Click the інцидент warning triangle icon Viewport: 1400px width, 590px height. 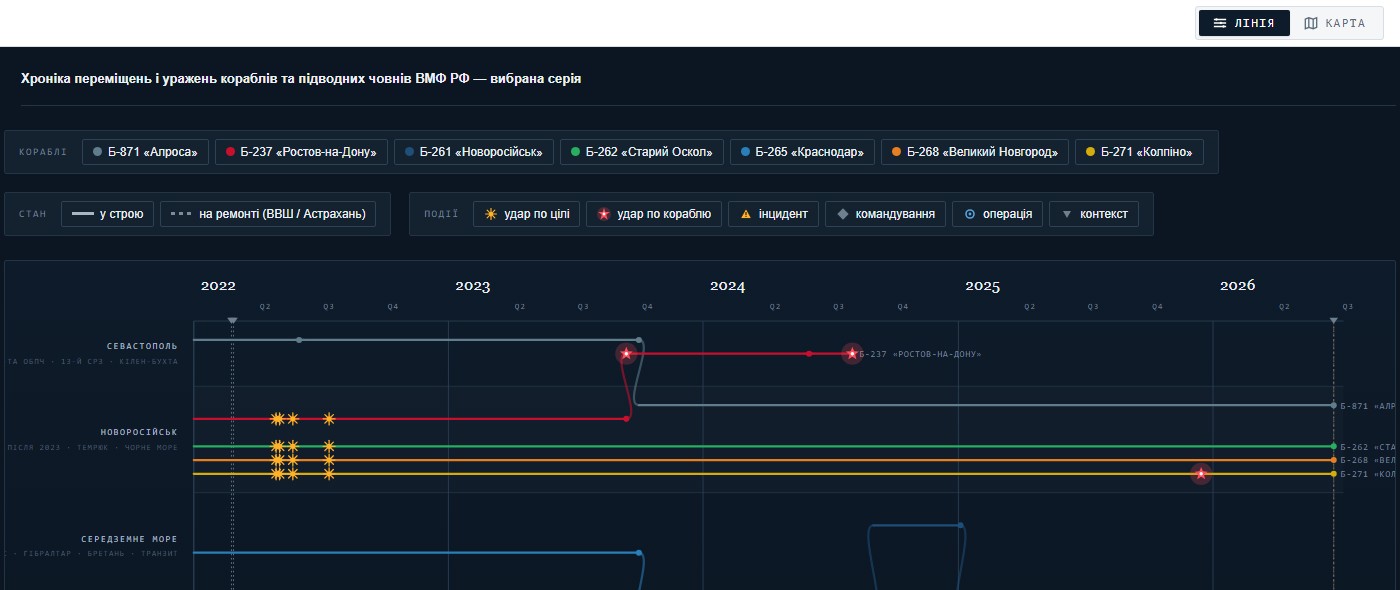click(745, 214)
